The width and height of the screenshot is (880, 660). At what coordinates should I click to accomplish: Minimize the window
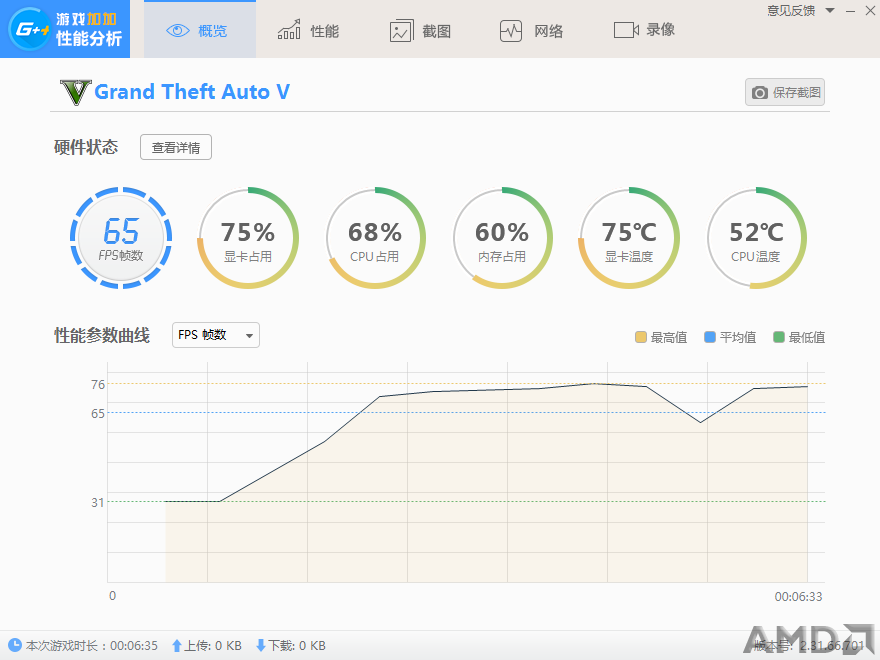[x=851, y=11]
